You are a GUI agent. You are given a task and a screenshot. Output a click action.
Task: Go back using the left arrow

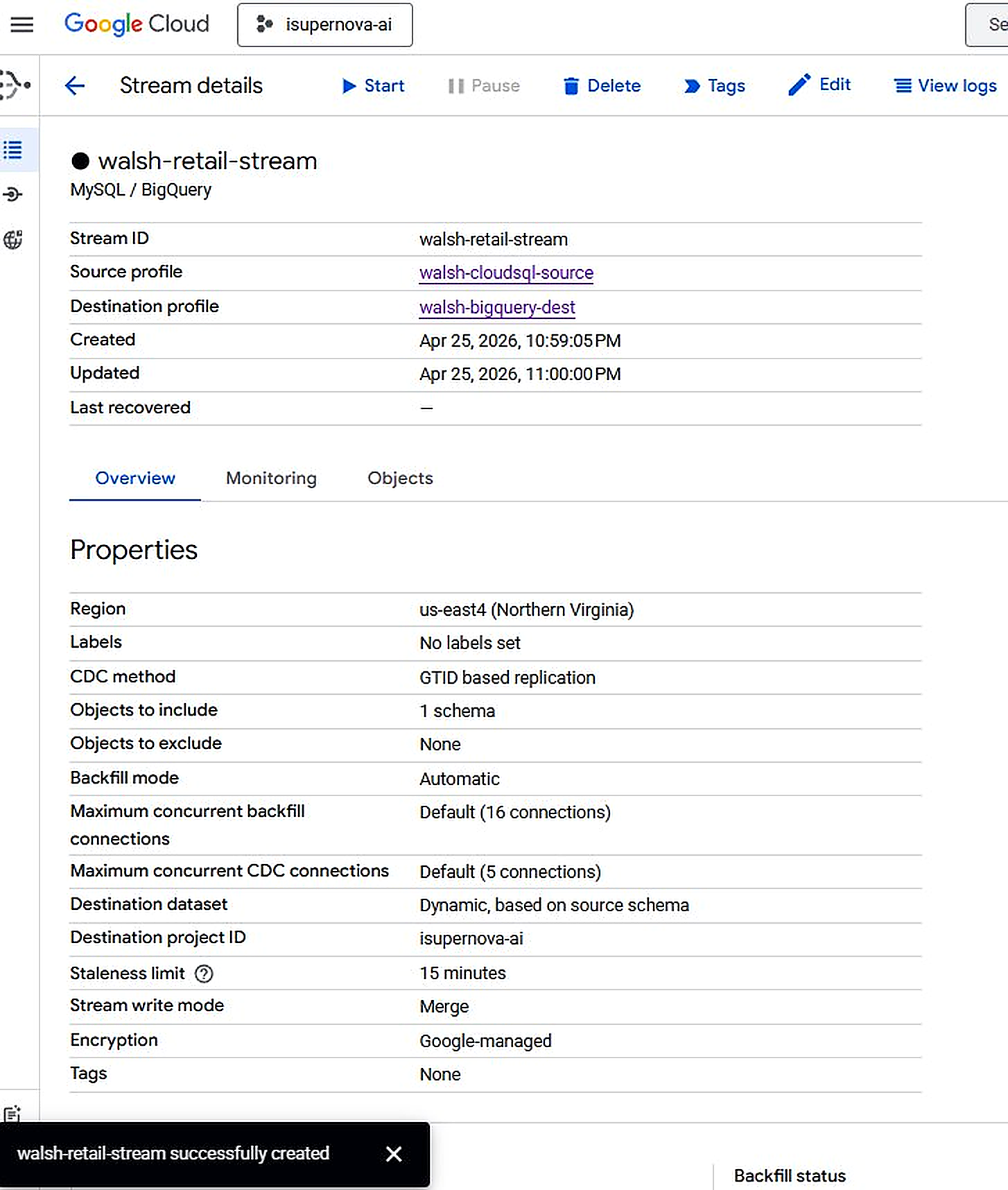click(74, 85)
